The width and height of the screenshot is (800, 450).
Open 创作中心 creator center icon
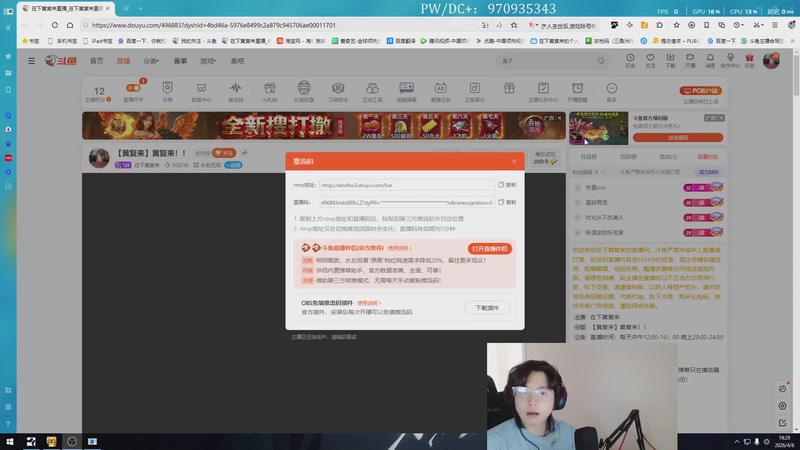click(x=730, y=60)
